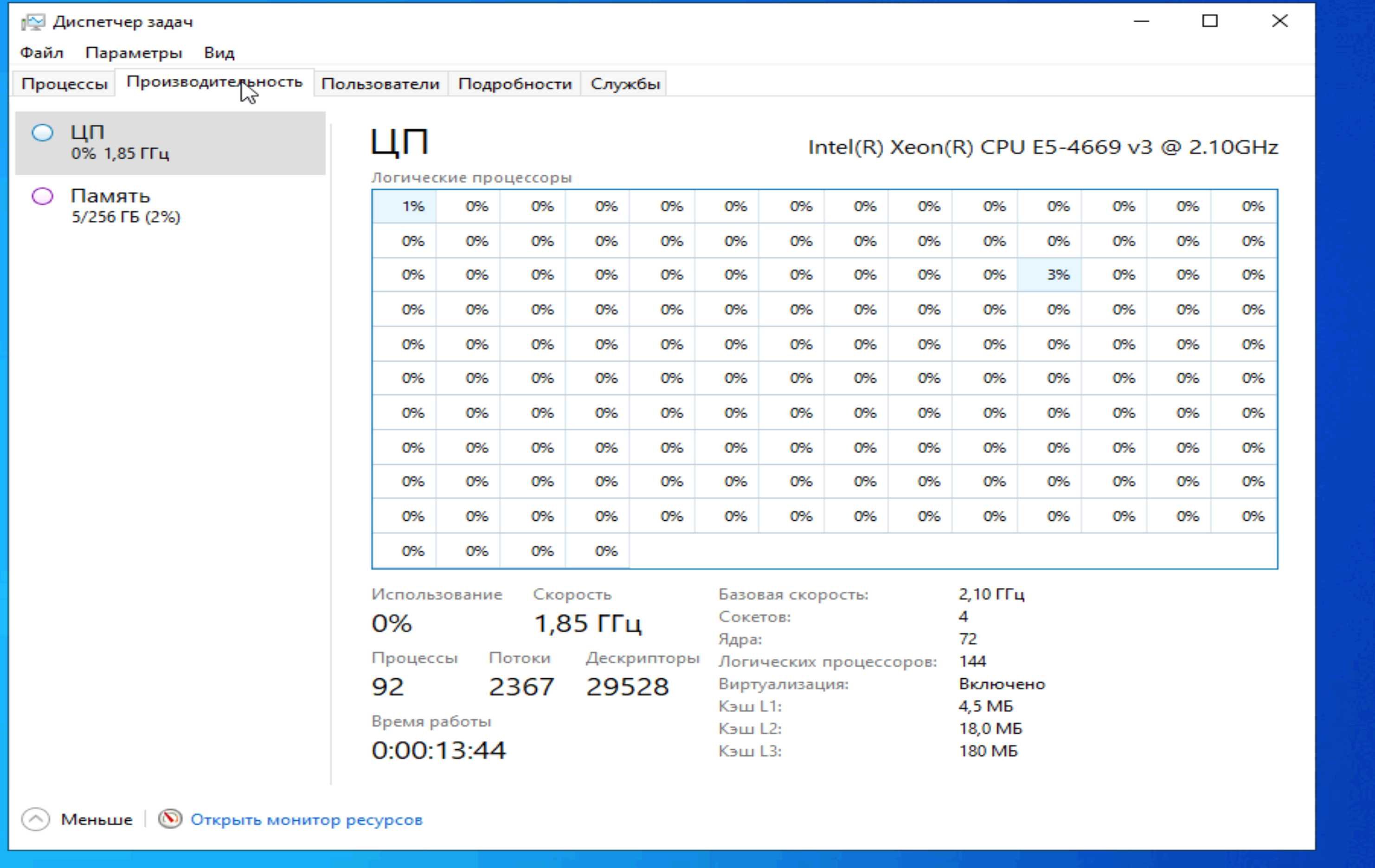Click the Кэш L2 value 18,0 МБ
The height and width of the screenshot is (868, 1375).
[x=990, y=728]
